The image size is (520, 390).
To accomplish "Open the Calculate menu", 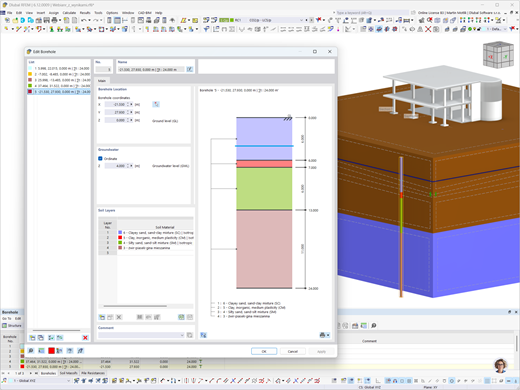I will pyautogui.click(x=69, y=13).
